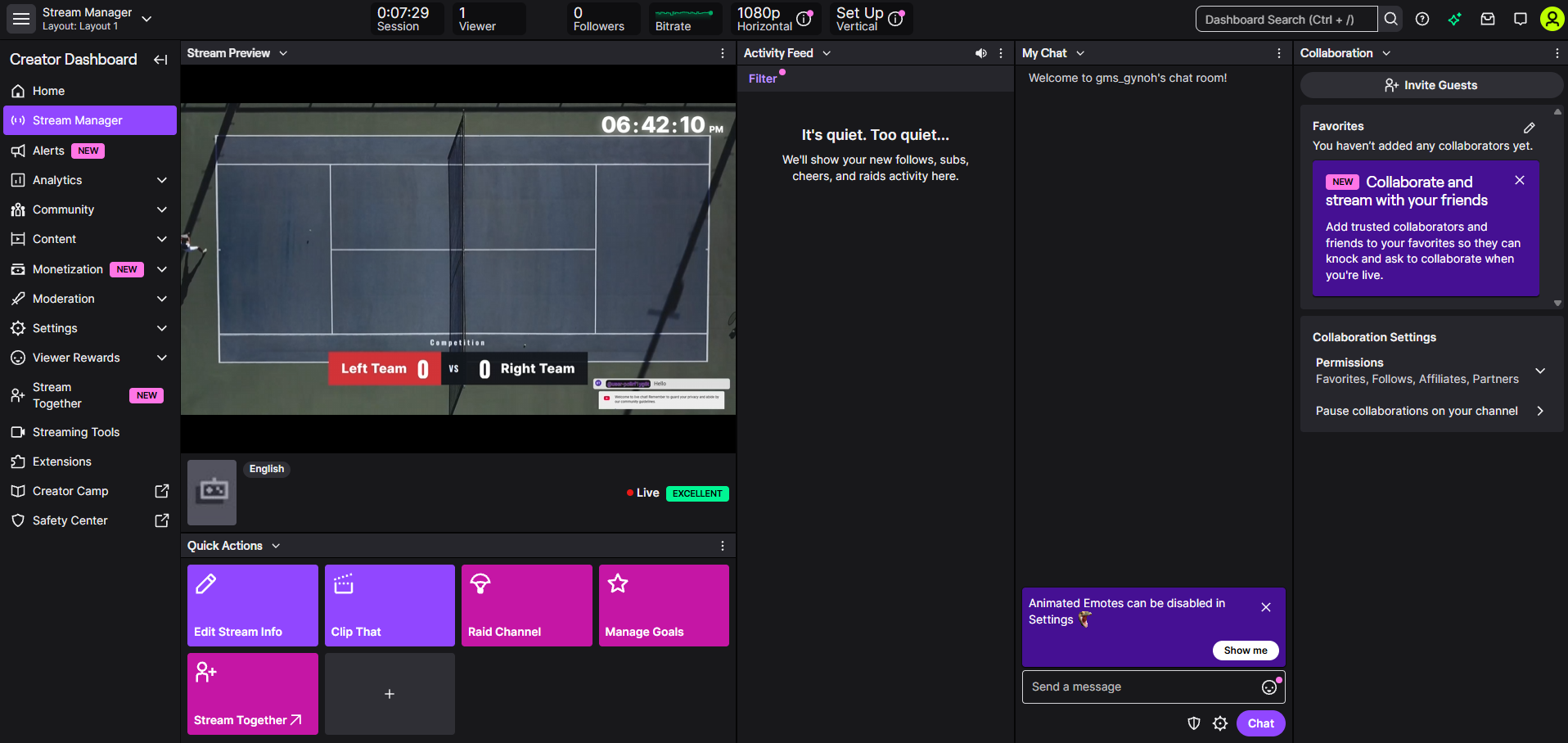Viewport: 1568px width, 743px height.
Task: Open Alerts in sidebar
Action: 90,151
